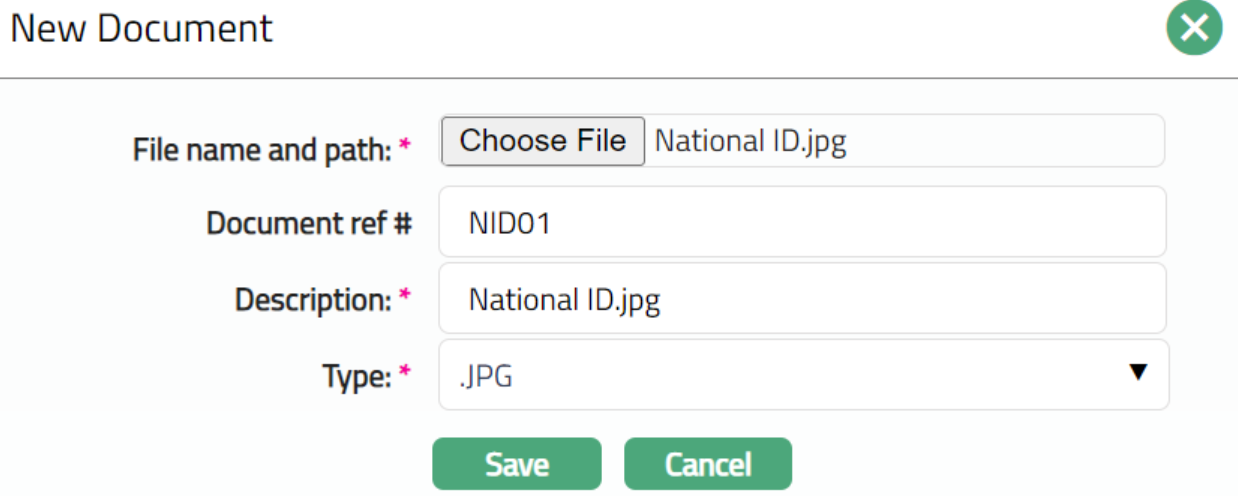The width and height of the screenshot is (1238, 496).
Task: Click the "File name and path" label
Action: [x=262, y=150]
